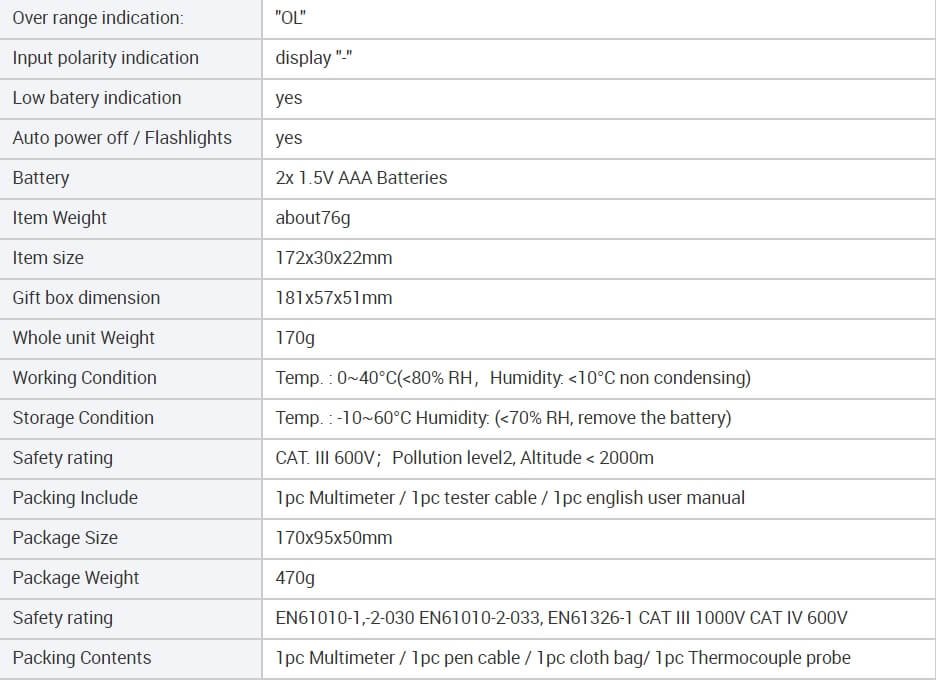Select the "2x 1.5V AAA Batteries" value

tap(362, 178)
